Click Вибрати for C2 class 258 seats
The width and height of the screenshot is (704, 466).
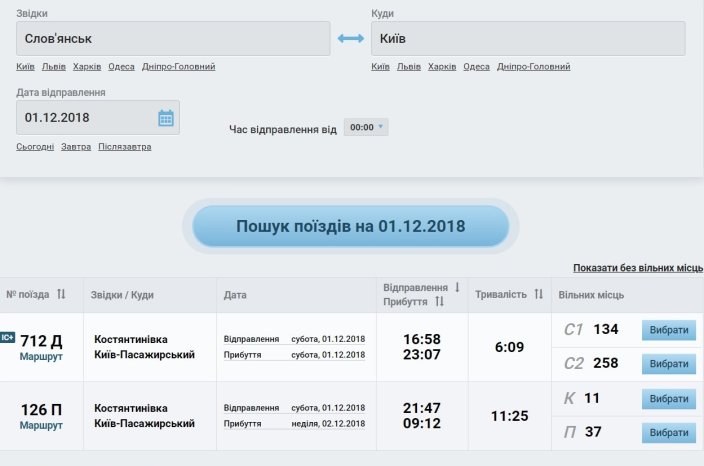point(669,364)
